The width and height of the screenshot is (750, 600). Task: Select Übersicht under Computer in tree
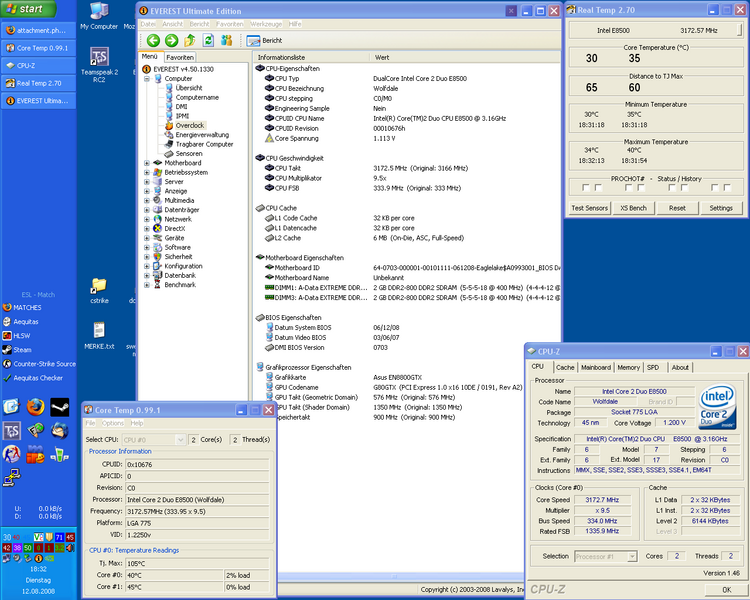point(189,88)
